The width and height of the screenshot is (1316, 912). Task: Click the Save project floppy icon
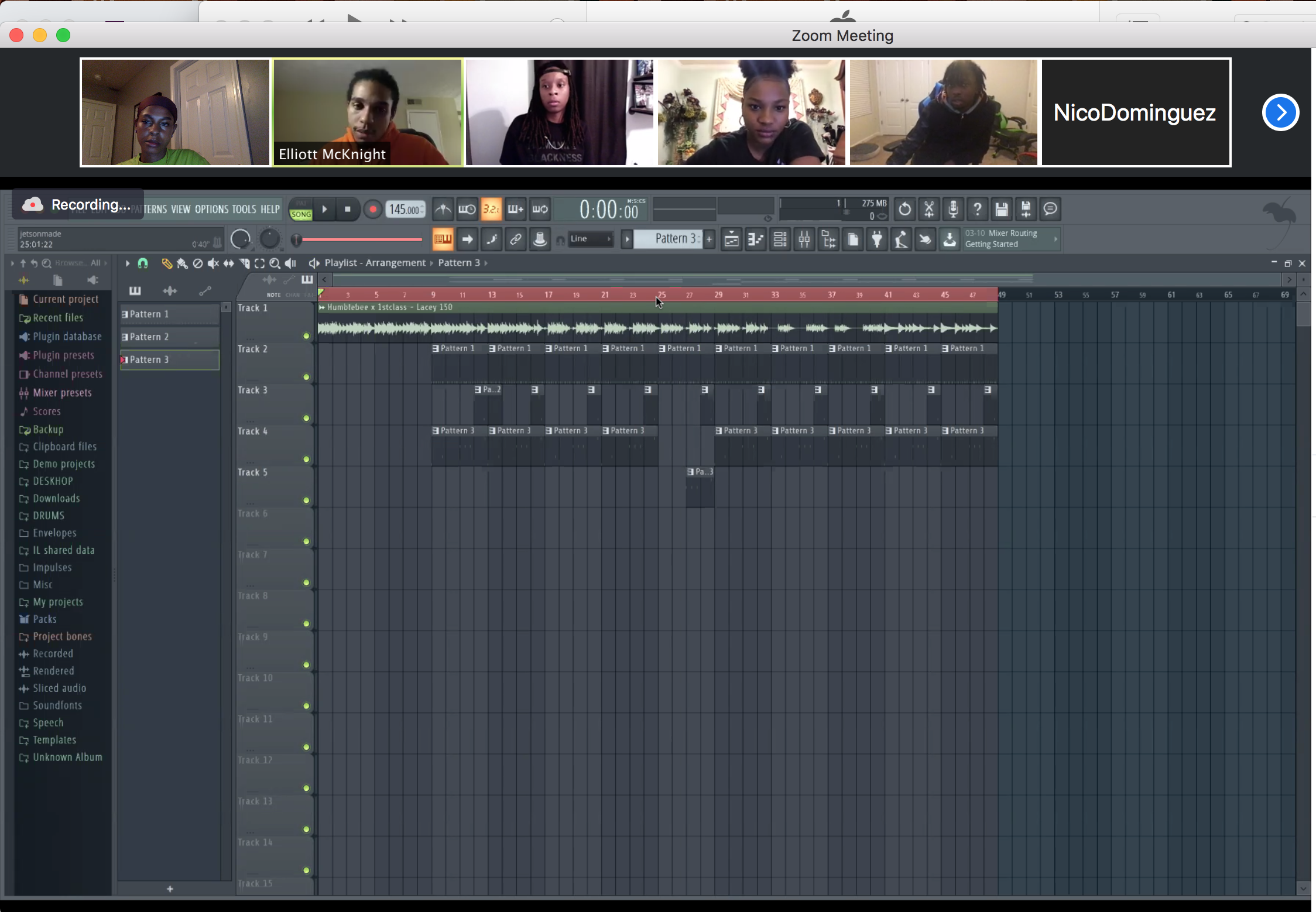(x=1001, y=209)
